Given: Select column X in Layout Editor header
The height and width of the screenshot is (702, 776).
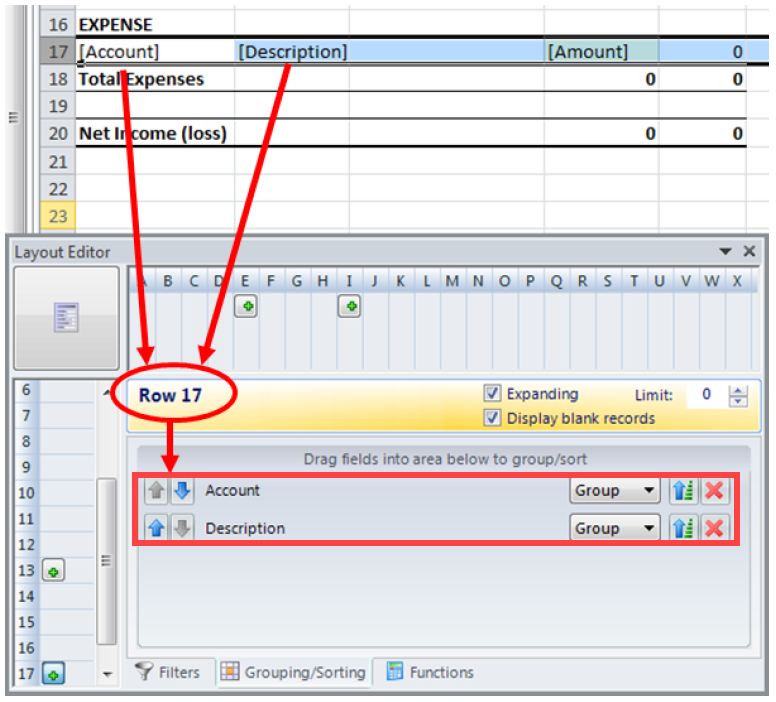Looking at the screenshot, I should [x=737, y=281].
